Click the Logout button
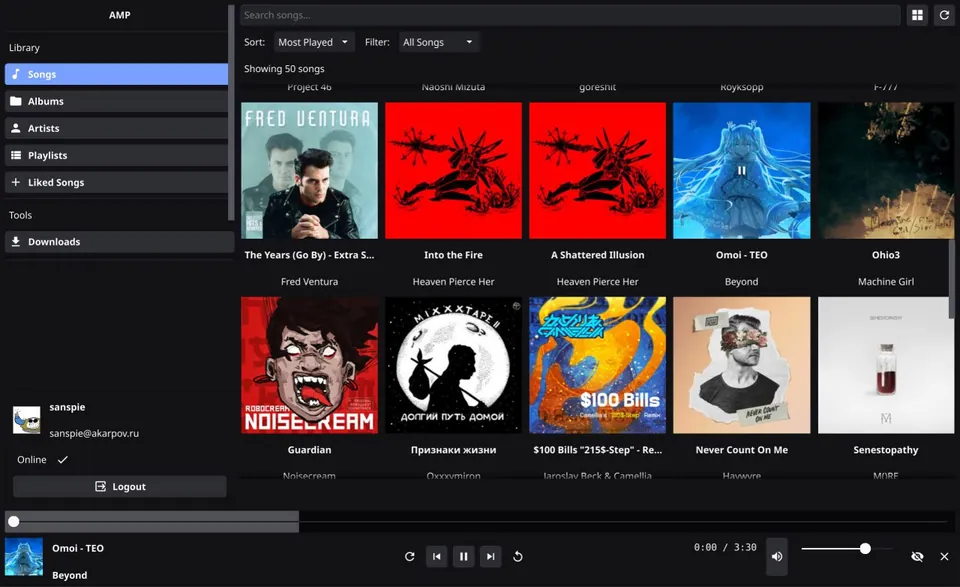This screenshot has width=960, height=587. tap(119, 487)
